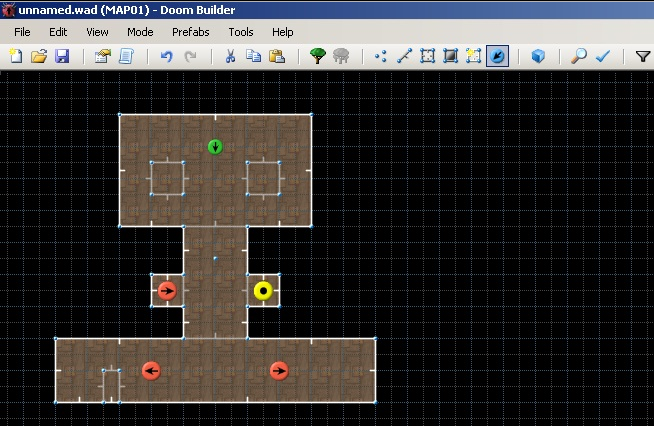654x426 pixels.
Task: Open the Edit menu
Action: 58,32
